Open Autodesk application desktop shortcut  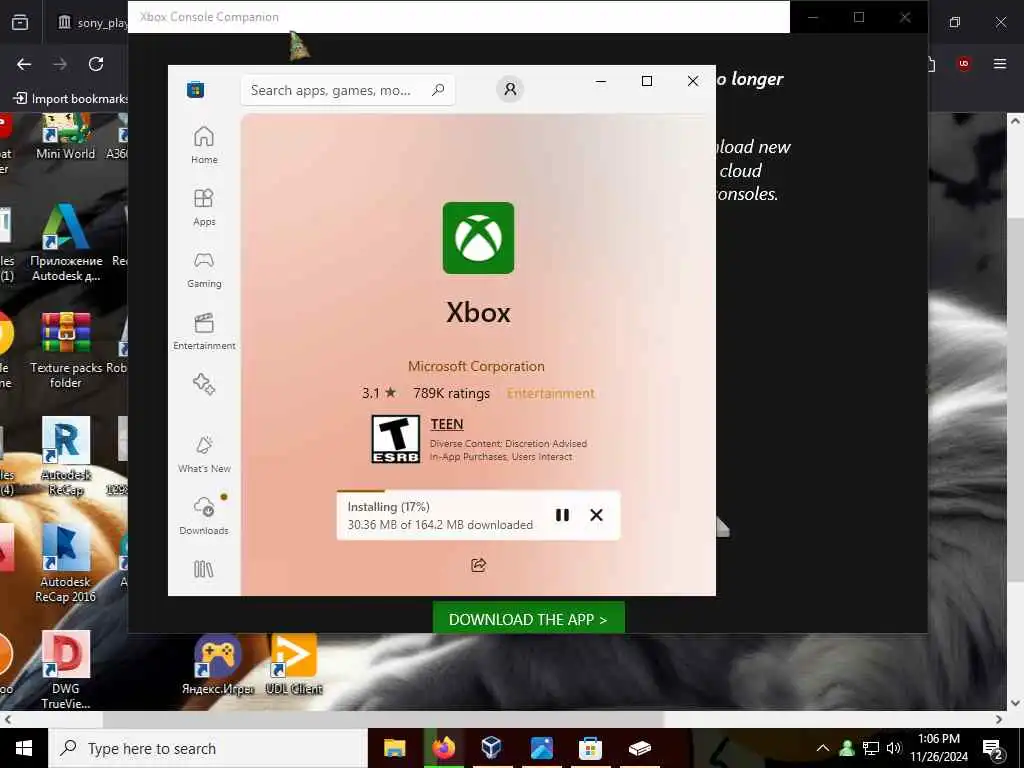tap(66, 243)
